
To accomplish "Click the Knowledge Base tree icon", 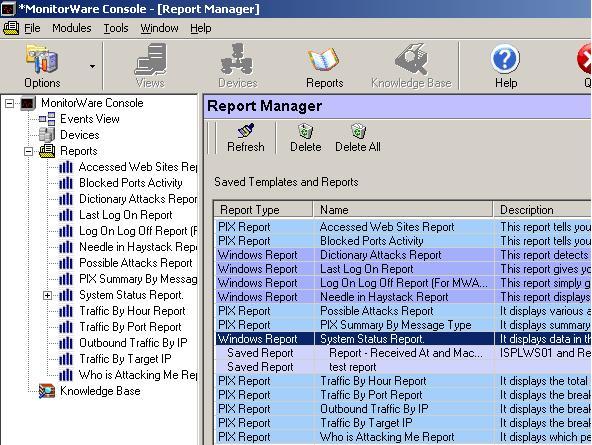I will (x=47, y=391).
